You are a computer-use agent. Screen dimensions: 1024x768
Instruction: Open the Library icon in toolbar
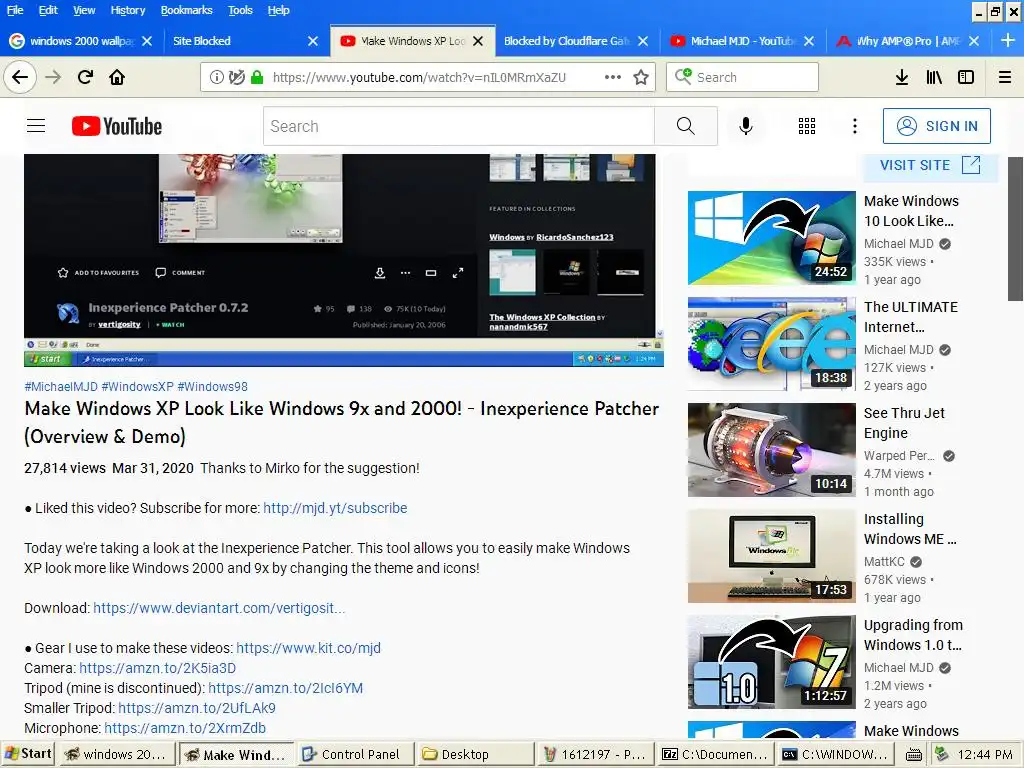pyautogui.click(x=934, y=77)
